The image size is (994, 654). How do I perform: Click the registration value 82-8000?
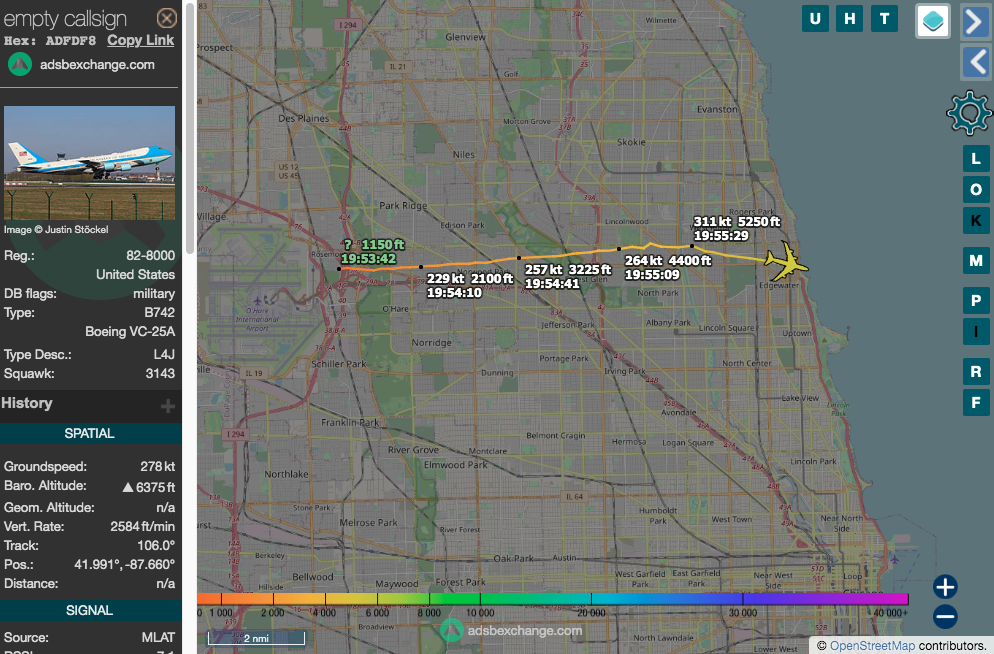pos(150,255)
